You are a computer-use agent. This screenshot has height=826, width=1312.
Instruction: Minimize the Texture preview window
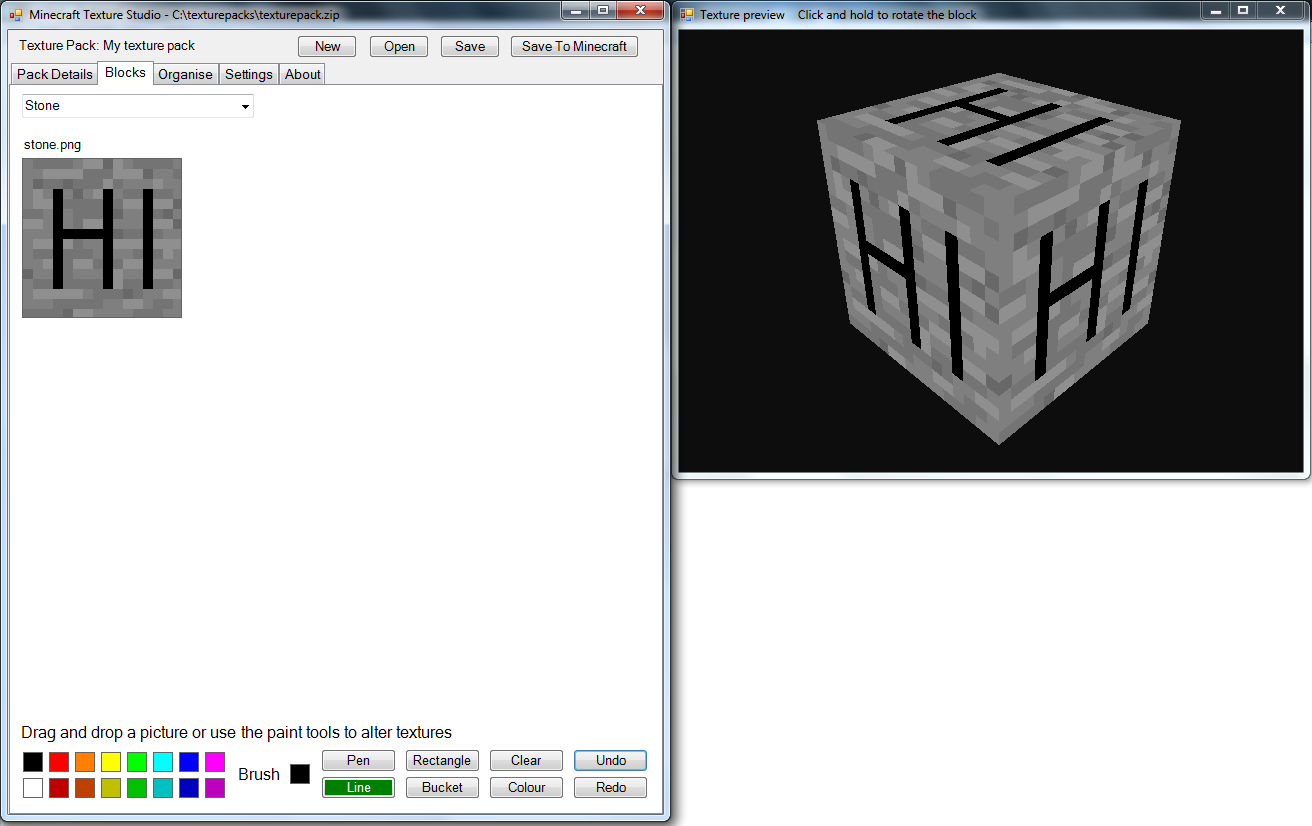pyautogui.click(x=1215, y=10)
